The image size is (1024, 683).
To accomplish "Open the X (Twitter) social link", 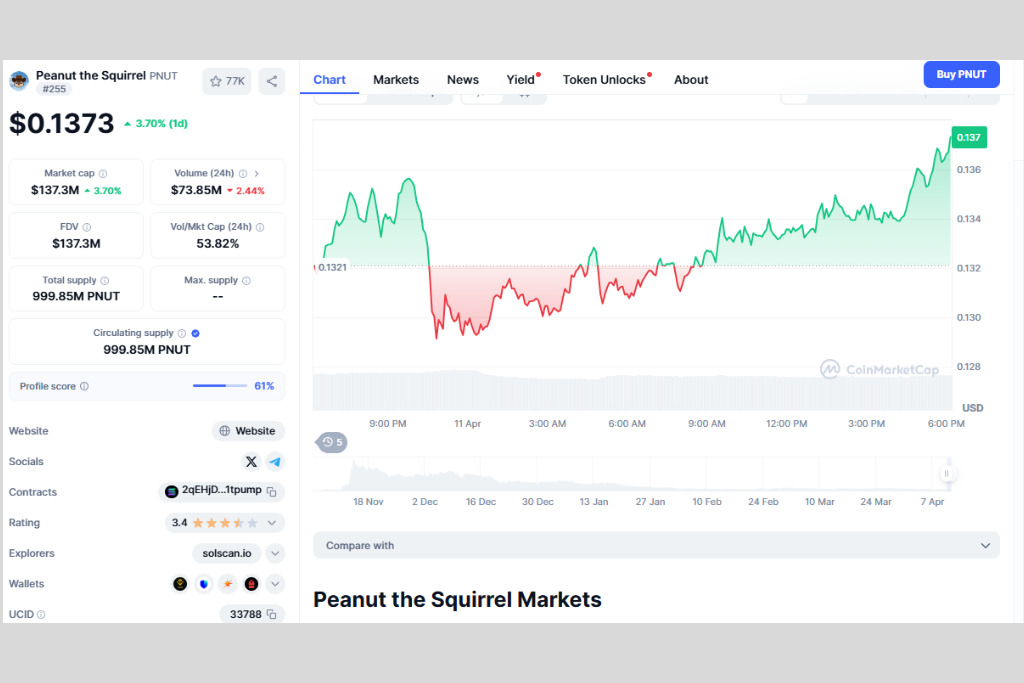I will 251,462.
